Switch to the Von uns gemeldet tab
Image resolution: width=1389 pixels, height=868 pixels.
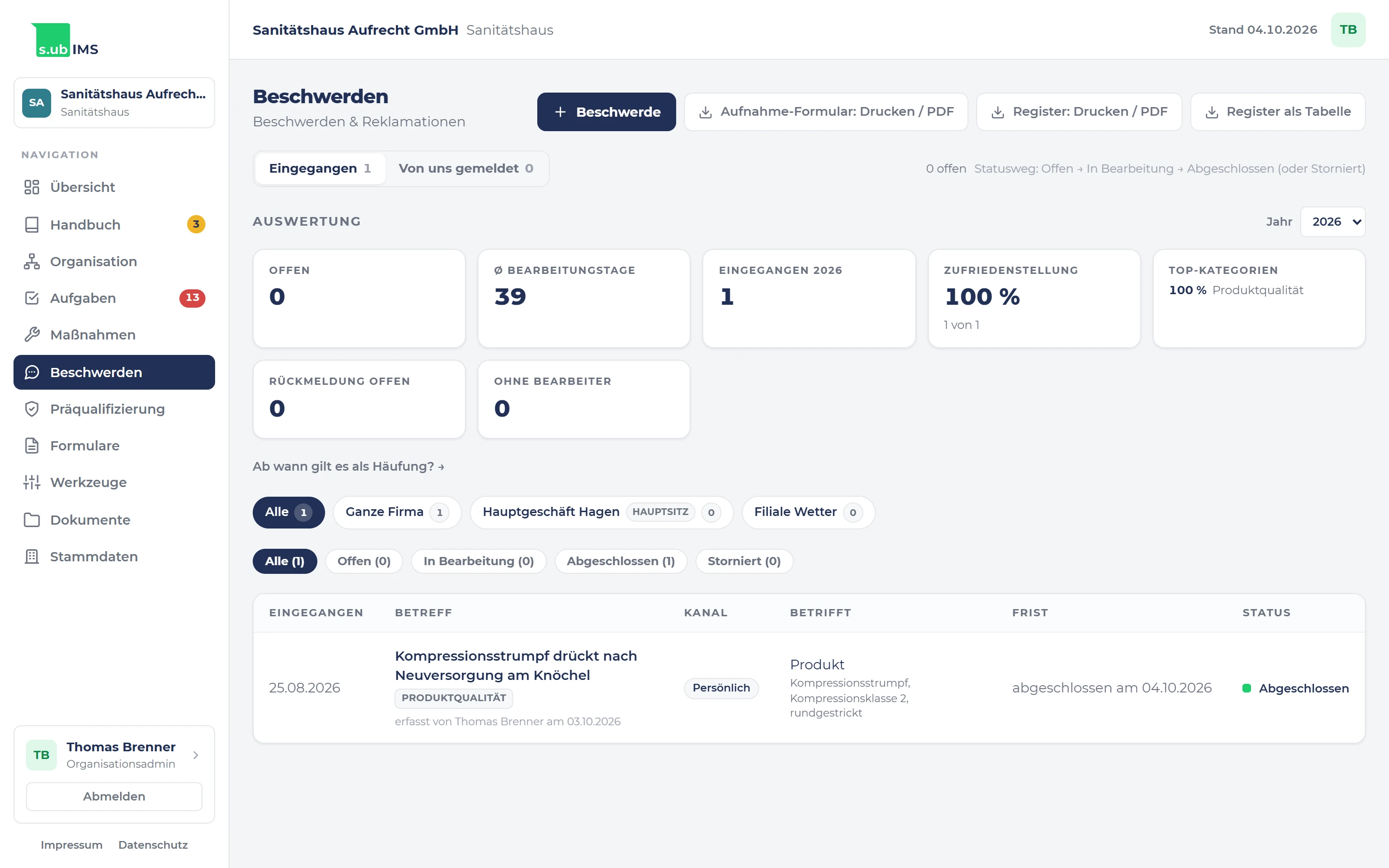(x=466, y=168)
